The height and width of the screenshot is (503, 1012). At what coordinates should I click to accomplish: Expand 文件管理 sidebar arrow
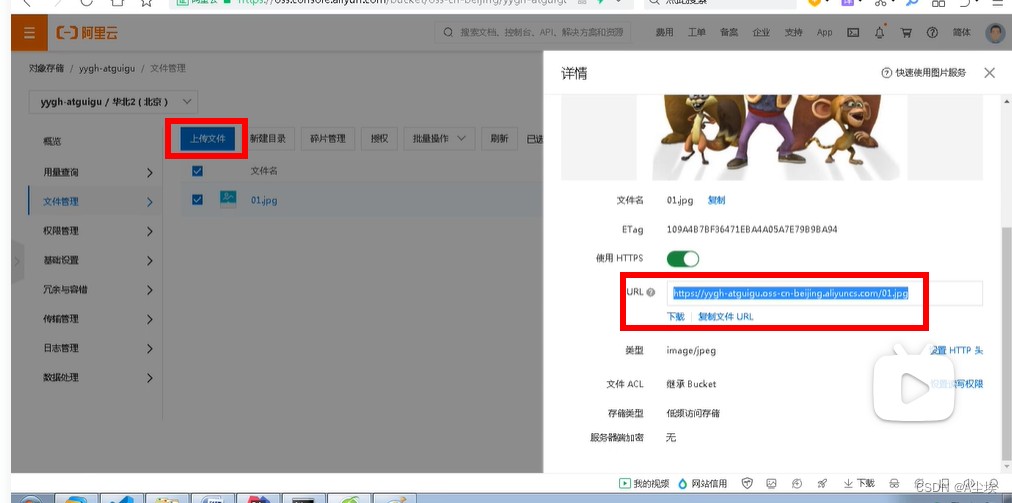coord(150,201)
